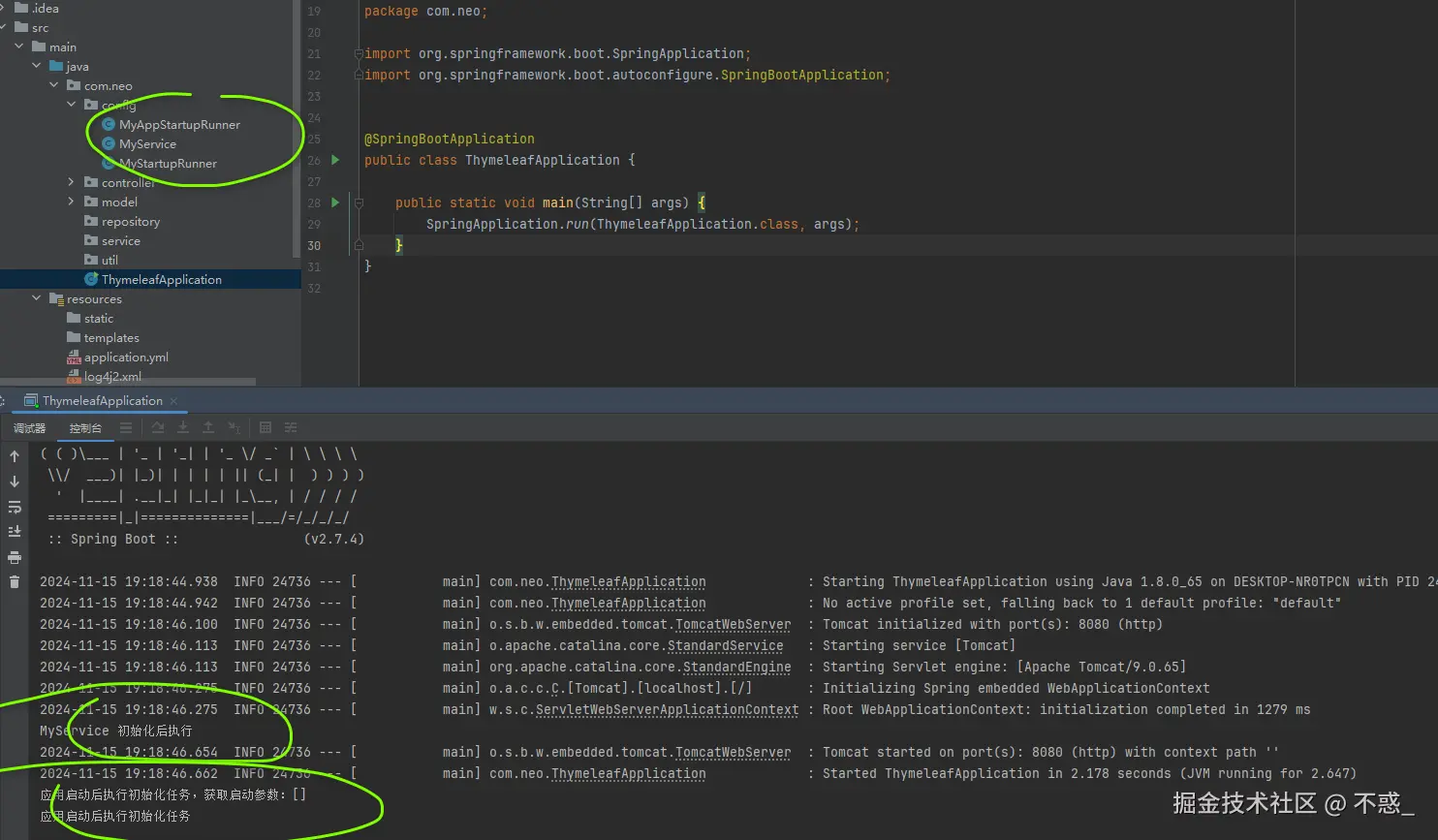Click the console down-arrow icon for next stack frame
Image resolution: width=1438 pixels, height=840 pixels.
point(15,482)
